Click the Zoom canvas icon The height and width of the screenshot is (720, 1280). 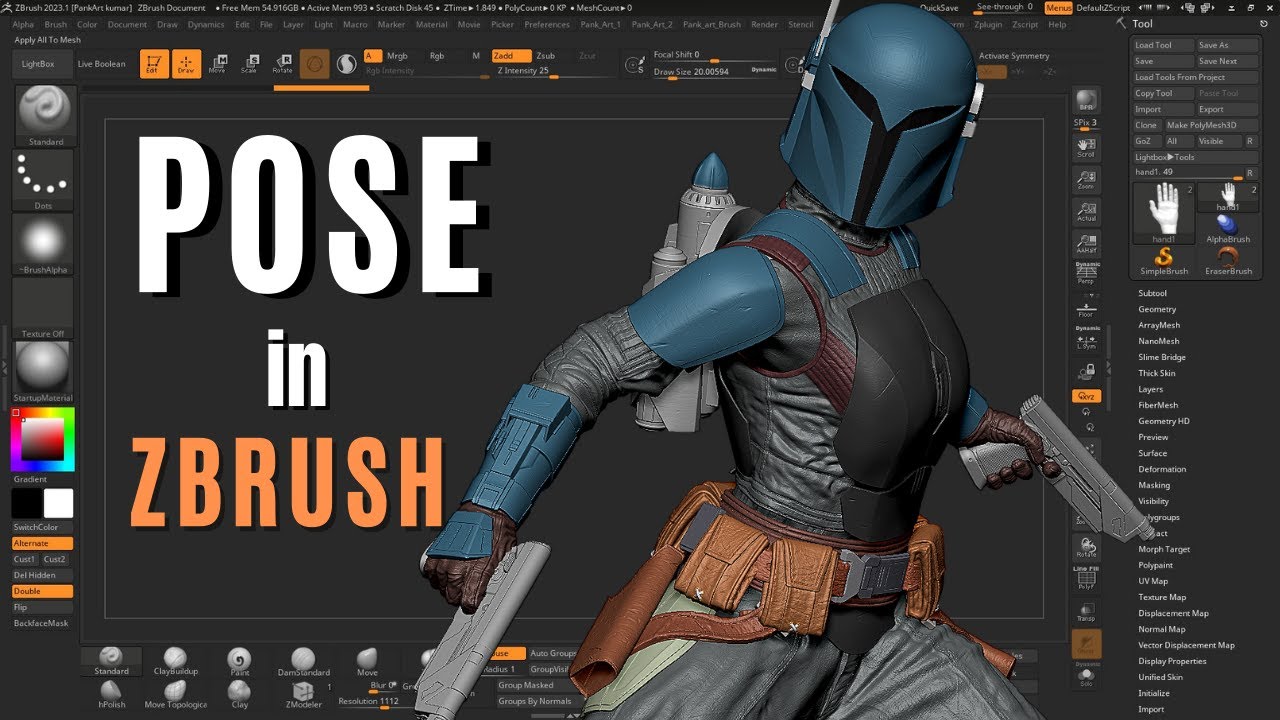(x=1085, y=179)
